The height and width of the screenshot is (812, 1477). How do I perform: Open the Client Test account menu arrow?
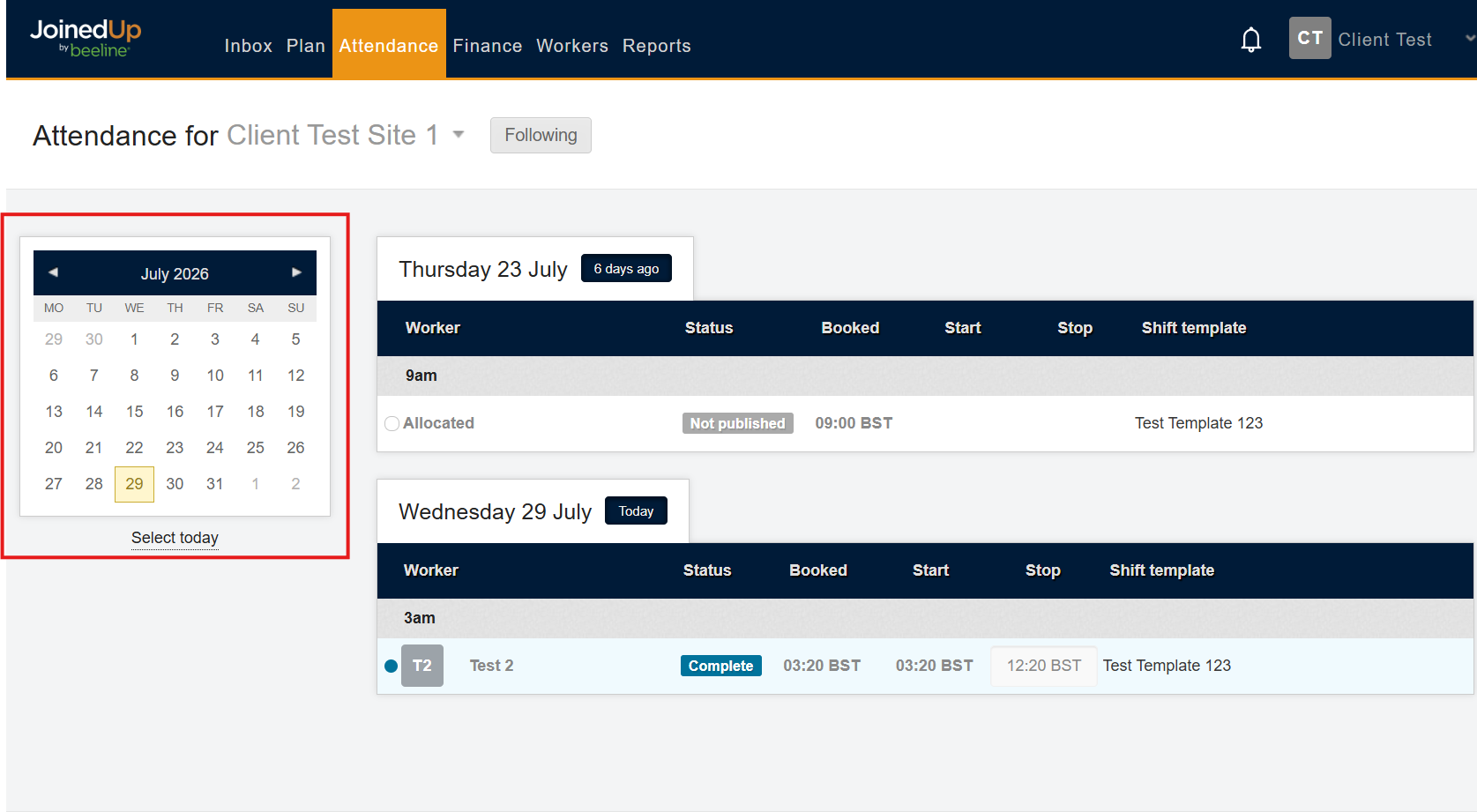[x=1469, y=39]
